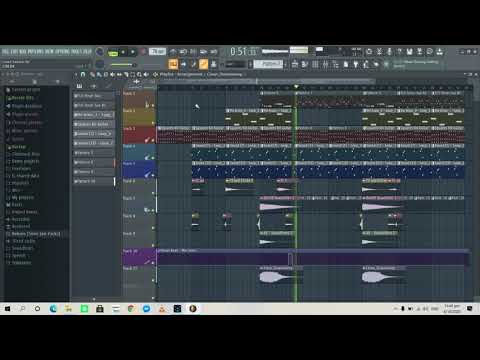Click the first icon in top-right shortcut toolbar
Viewport: 480px width, 360px height.
pyautogui.click(x=369, y=52)
